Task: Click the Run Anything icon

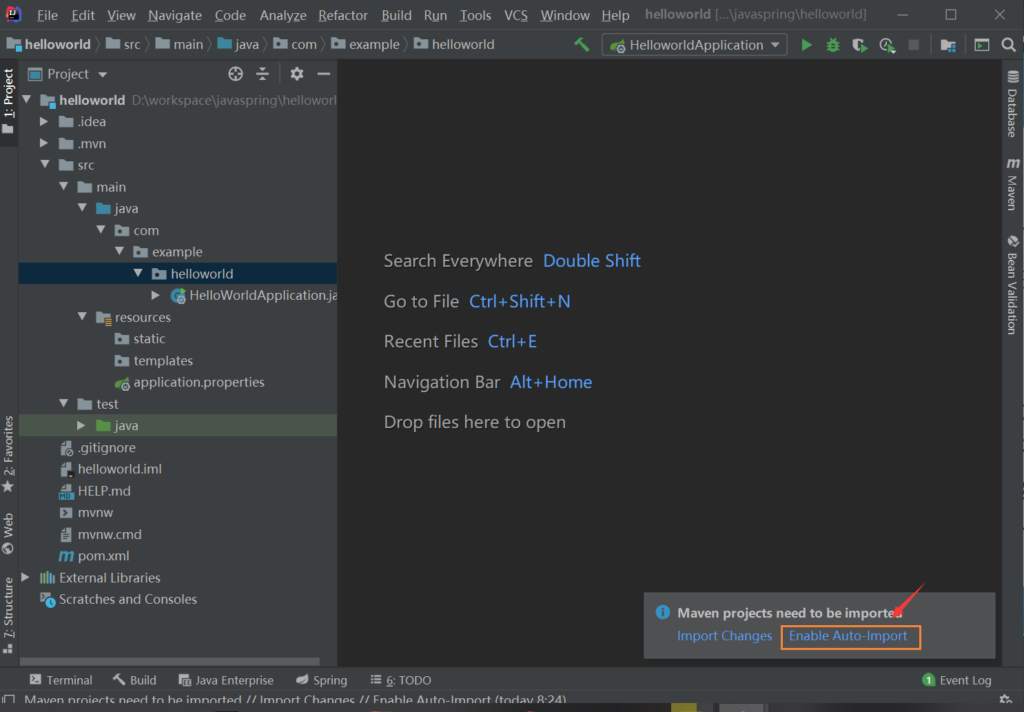Action: pos(982,44)
